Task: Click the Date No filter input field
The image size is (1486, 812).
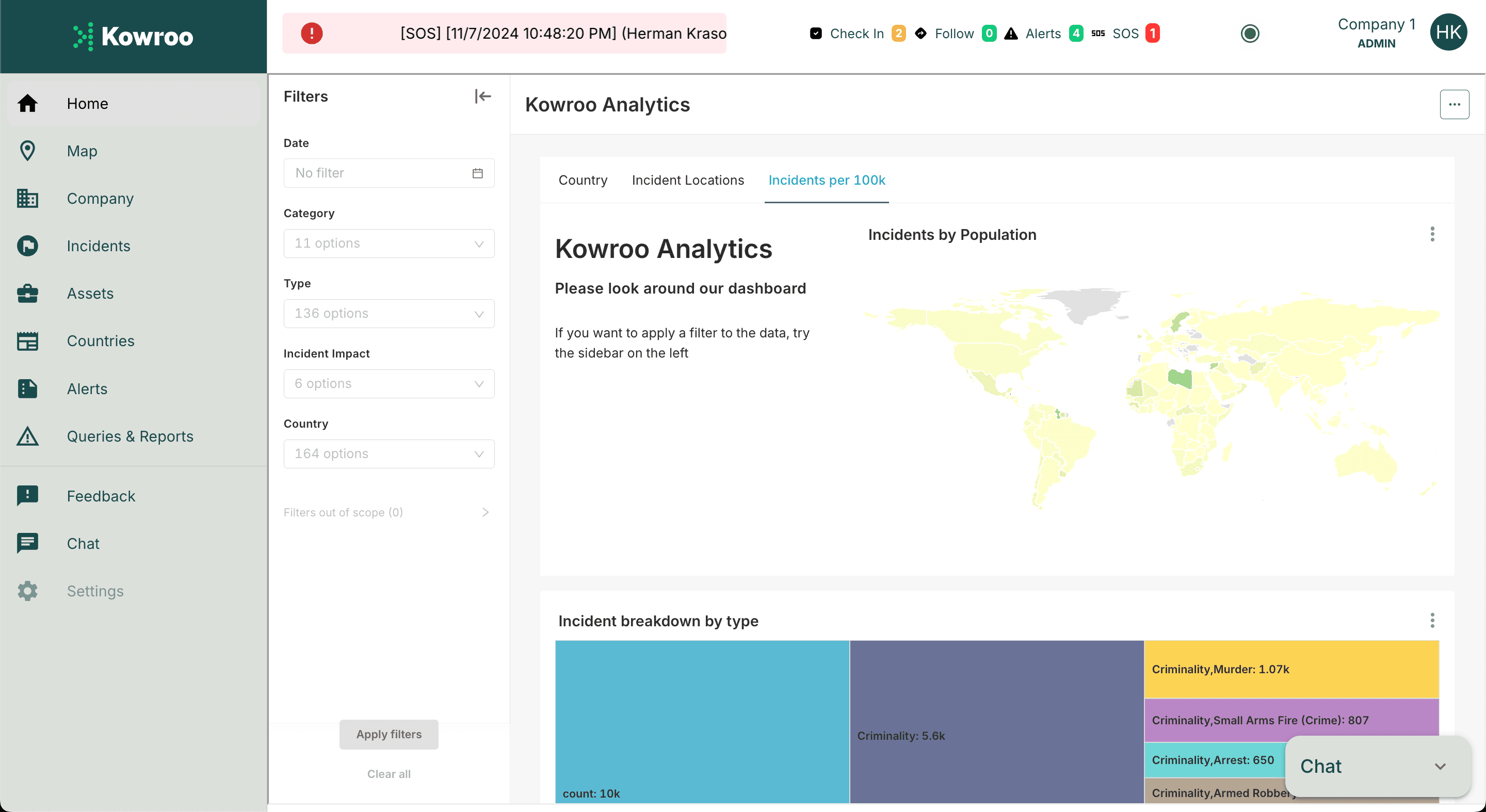Action: (389, 173)
